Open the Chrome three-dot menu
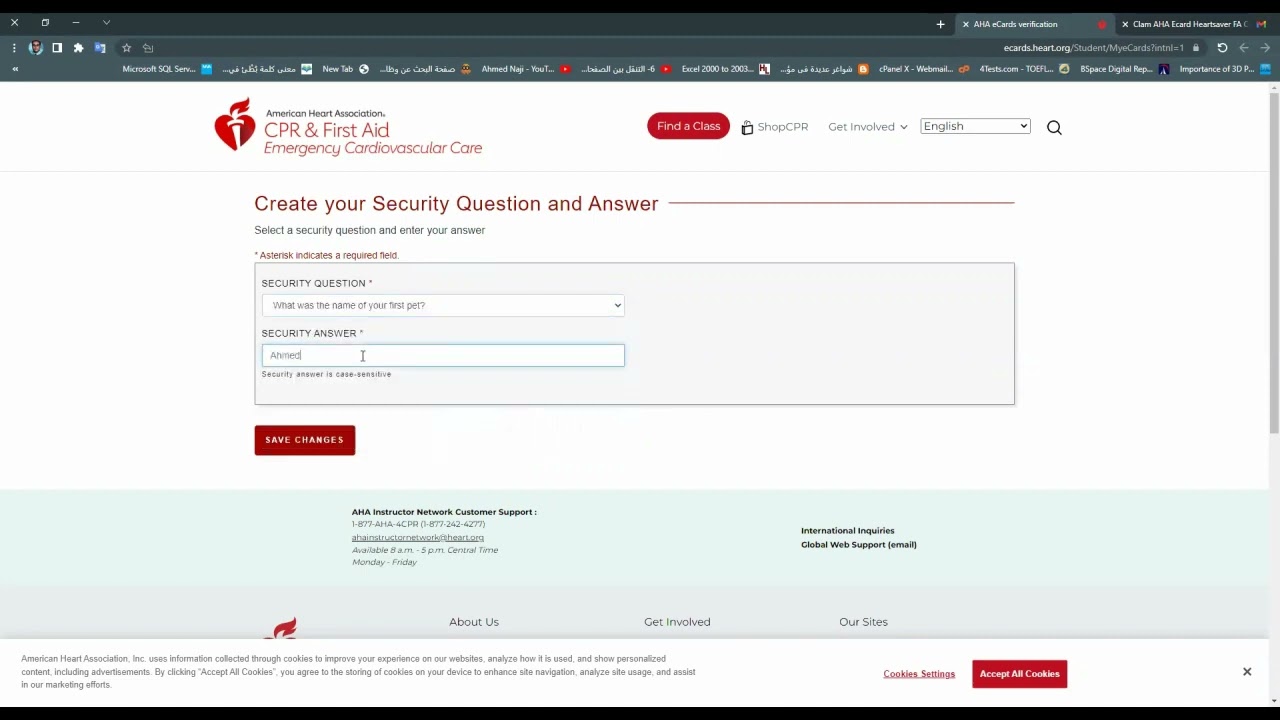Image resolution: width=1280 pixels, height=720 pixels. 14,47
